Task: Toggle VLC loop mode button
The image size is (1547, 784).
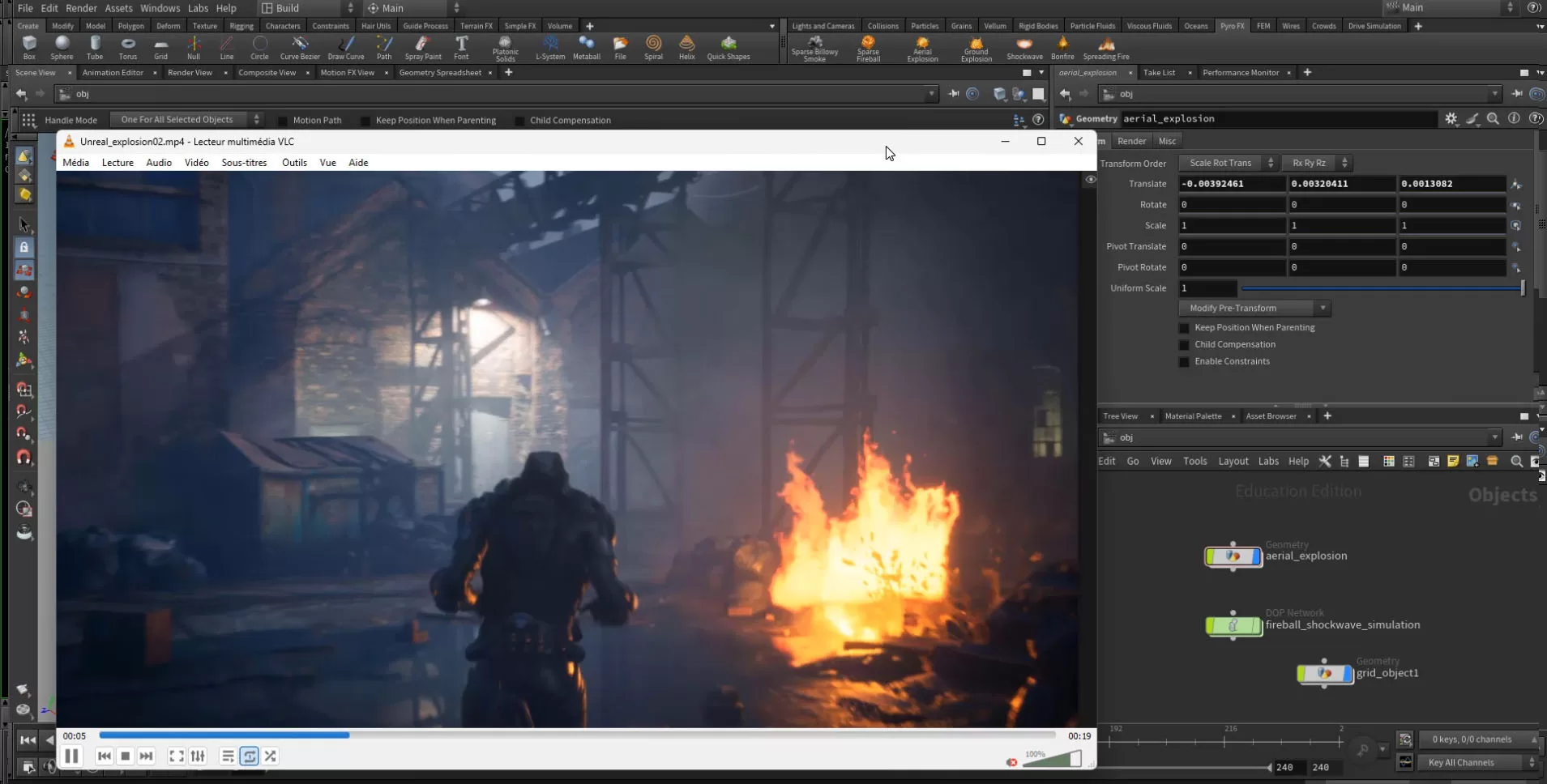Action: 250,756
